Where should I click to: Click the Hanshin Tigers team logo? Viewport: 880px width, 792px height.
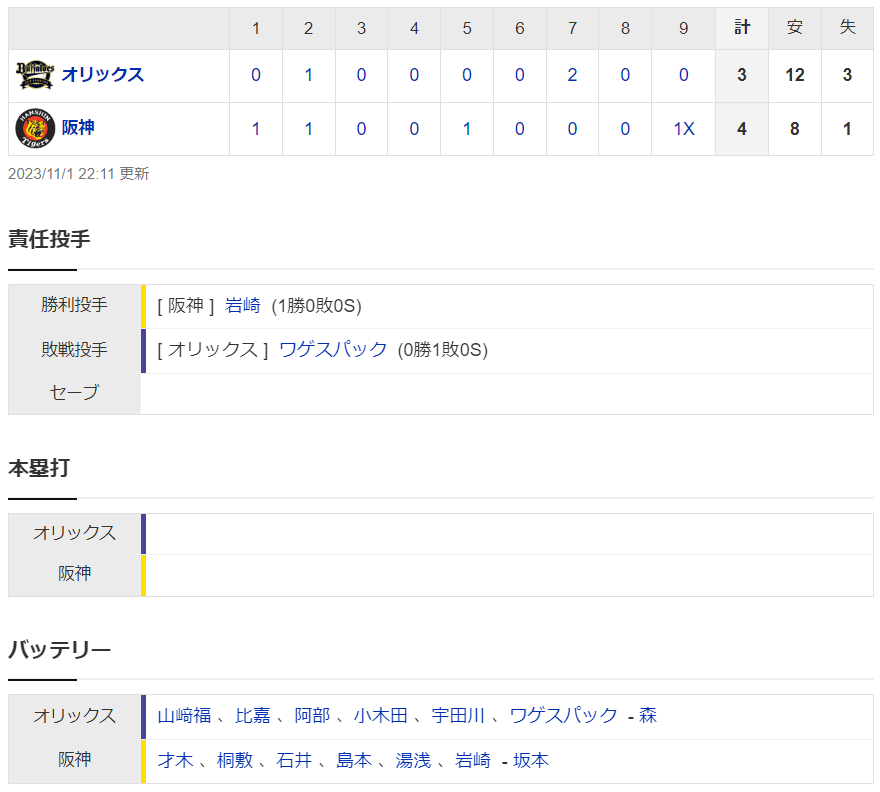35,128
